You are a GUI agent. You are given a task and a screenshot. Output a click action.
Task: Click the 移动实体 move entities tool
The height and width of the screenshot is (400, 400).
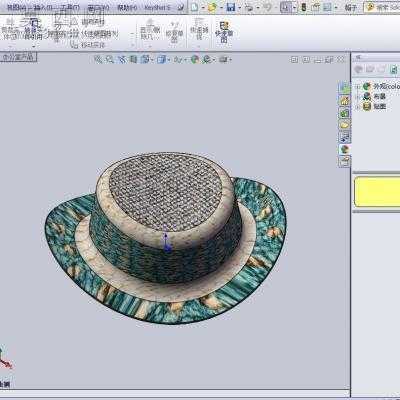tap(88, 45)
